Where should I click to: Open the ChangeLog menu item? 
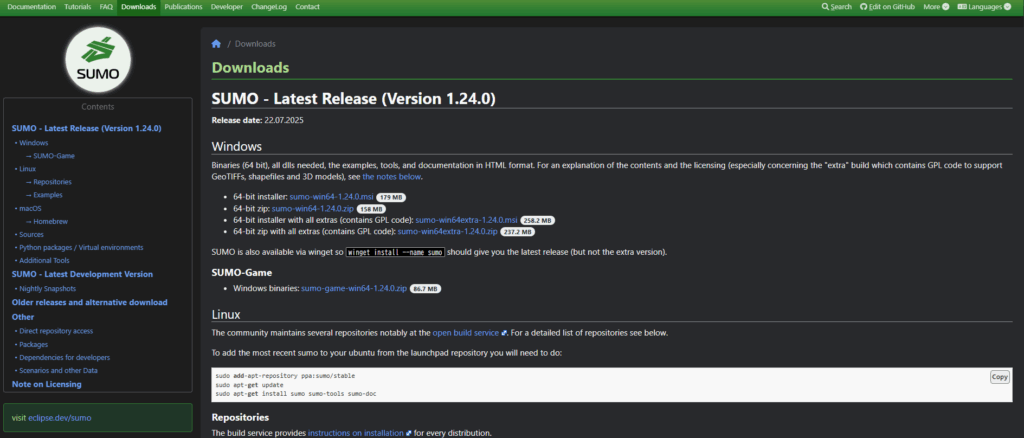(x=269, y=7)
